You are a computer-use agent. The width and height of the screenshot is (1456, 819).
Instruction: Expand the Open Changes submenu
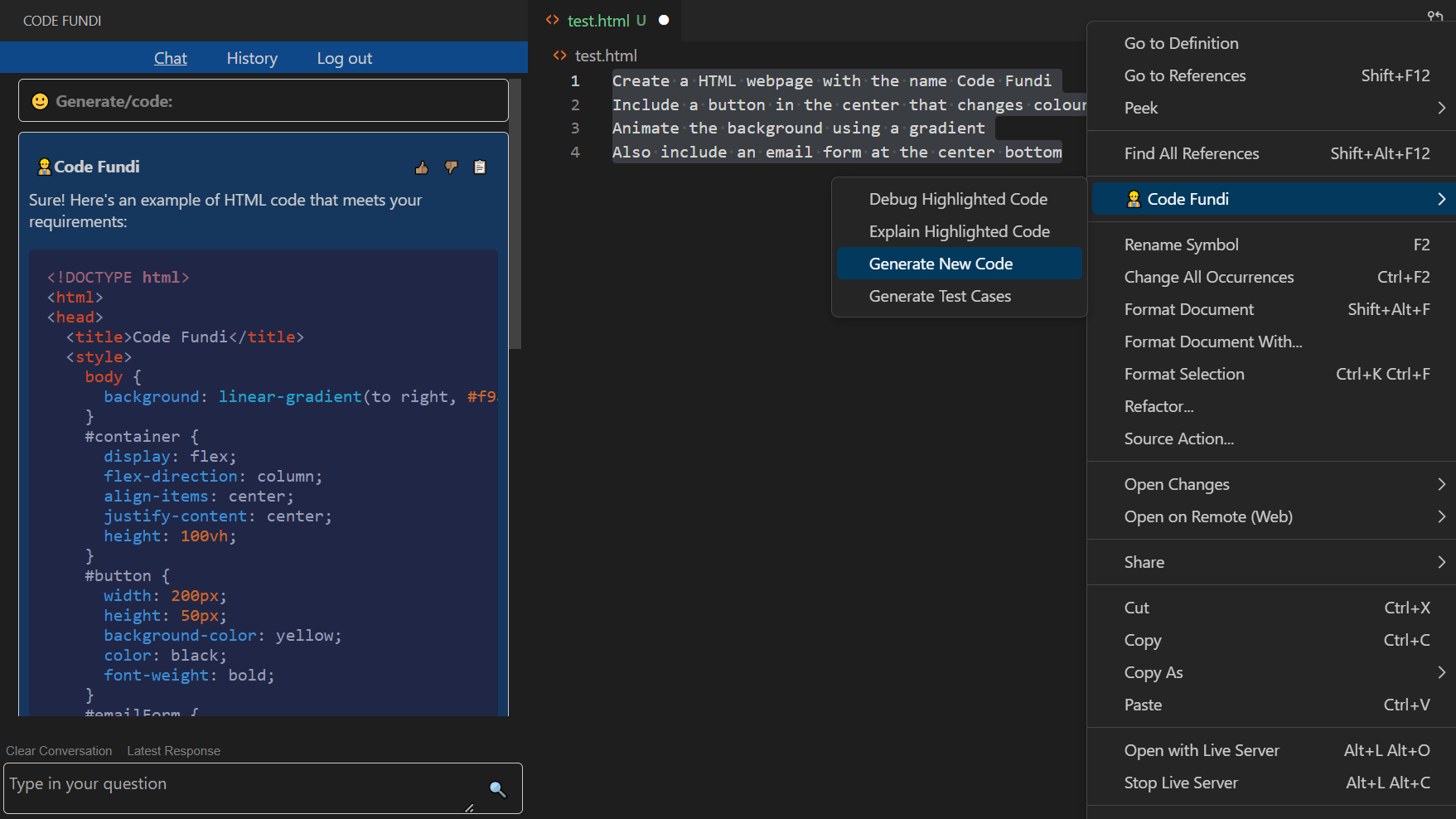1441,484
